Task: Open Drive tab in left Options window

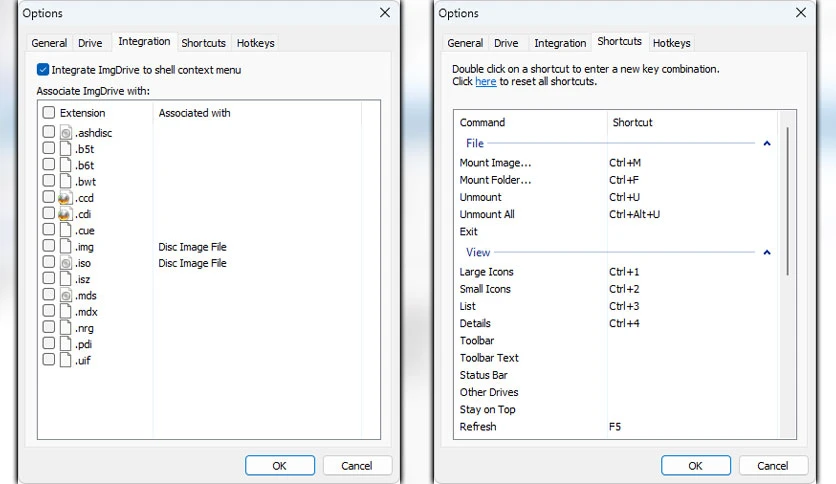Action: [x=90, y=43]
